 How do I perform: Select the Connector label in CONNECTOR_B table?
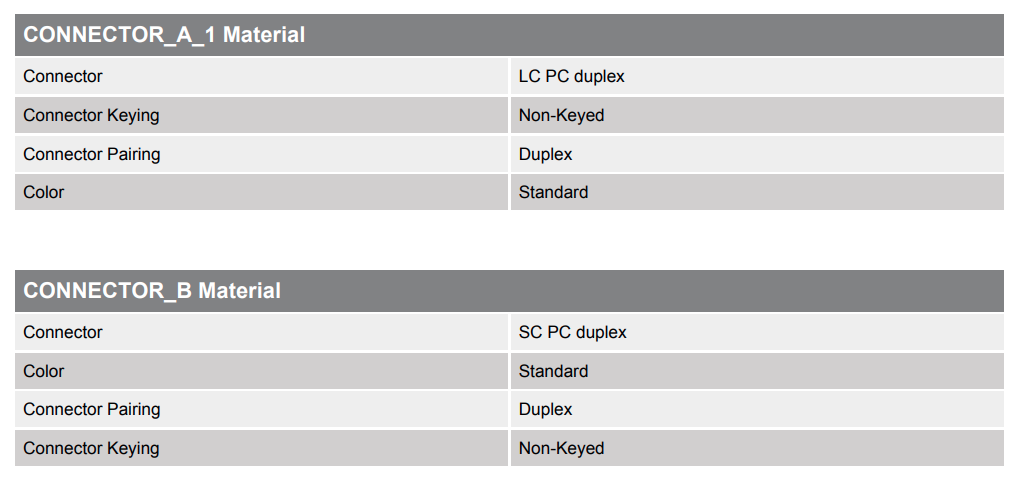pos(63,332)
